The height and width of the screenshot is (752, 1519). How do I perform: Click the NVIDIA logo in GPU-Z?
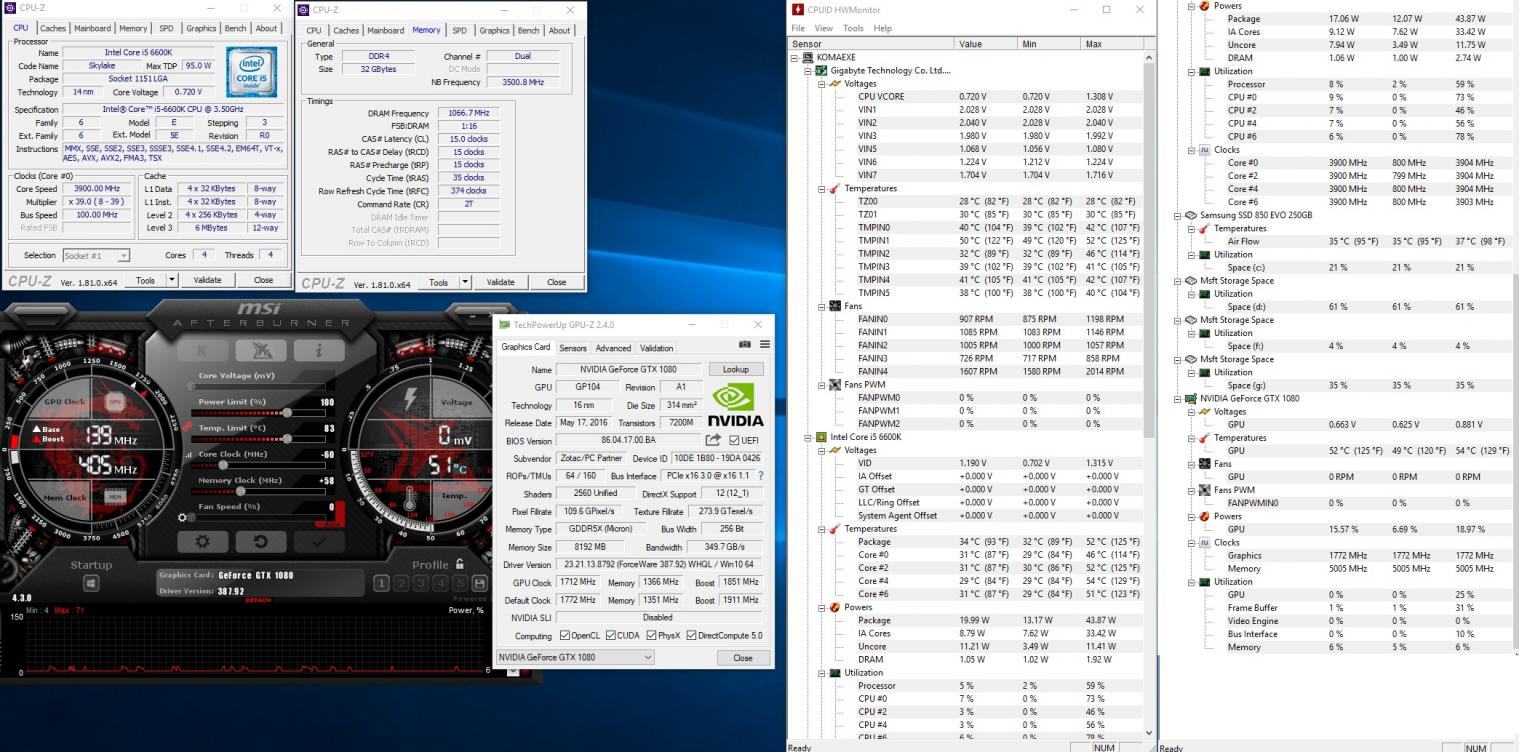click(736, 407)
